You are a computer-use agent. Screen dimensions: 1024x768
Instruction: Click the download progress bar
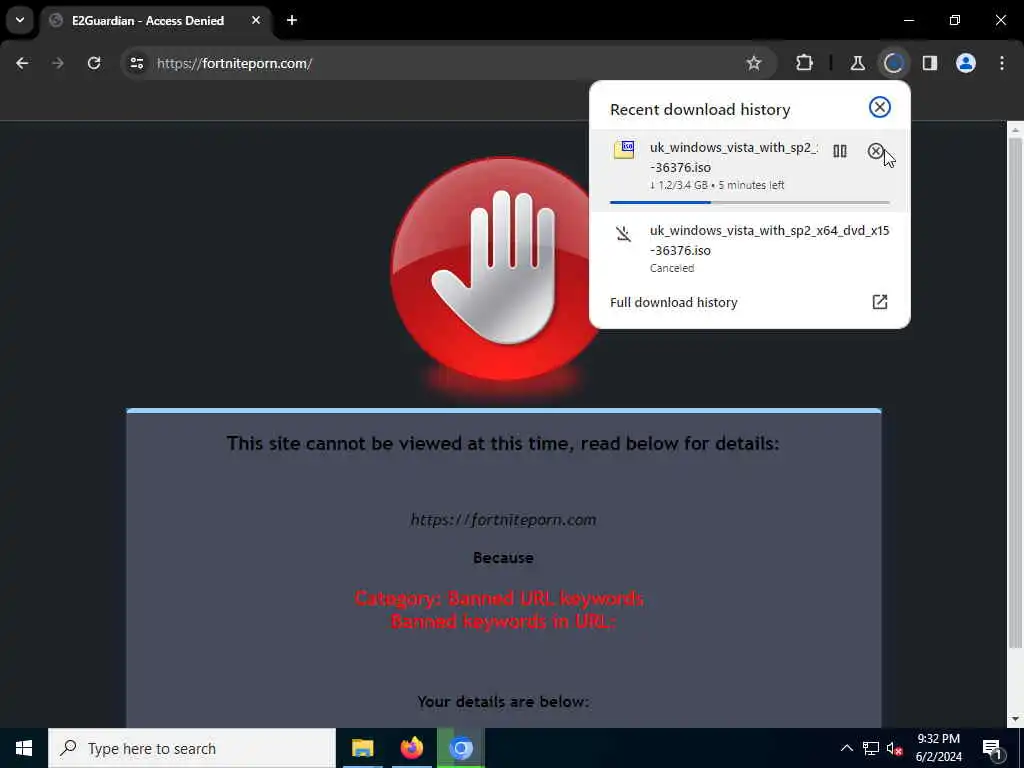(749, 202)
